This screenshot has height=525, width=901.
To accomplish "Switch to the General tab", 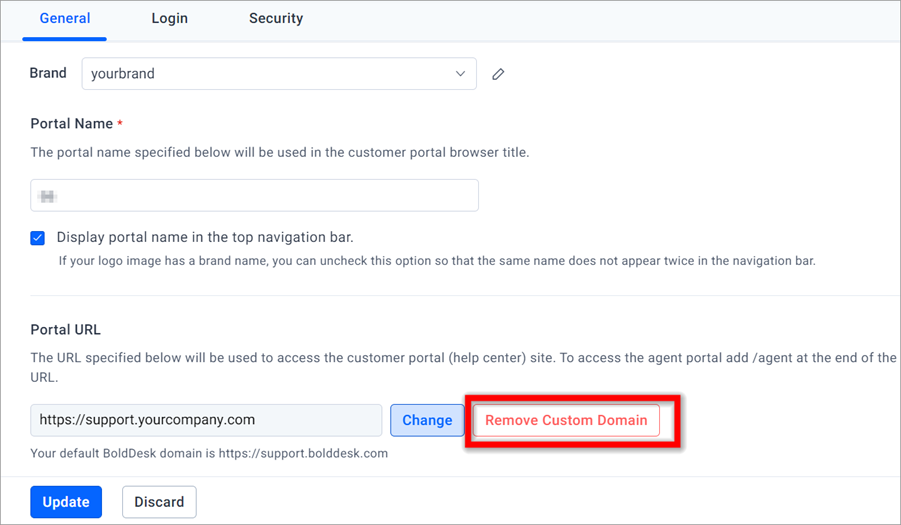I will [64, 18].
